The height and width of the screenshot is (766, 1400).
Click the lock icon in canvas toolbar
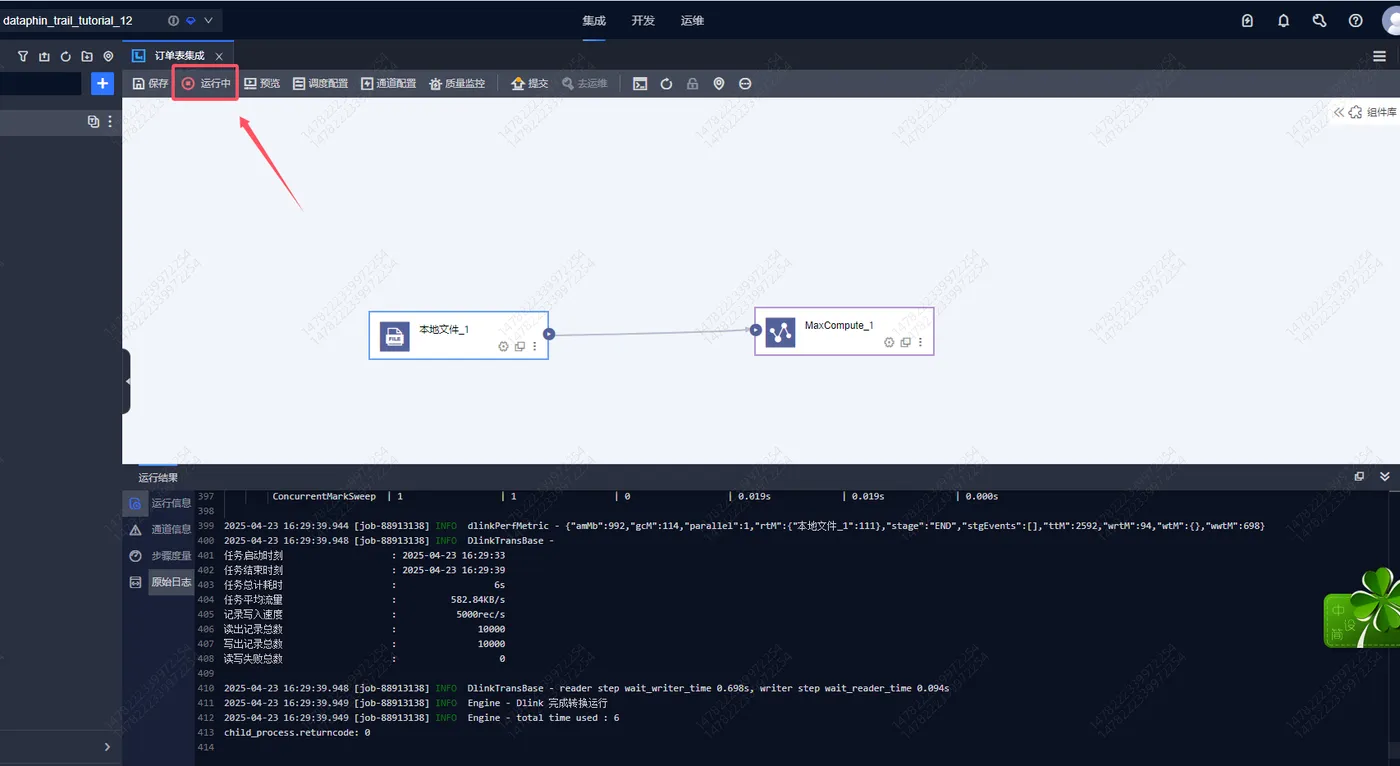click(692, 84)
